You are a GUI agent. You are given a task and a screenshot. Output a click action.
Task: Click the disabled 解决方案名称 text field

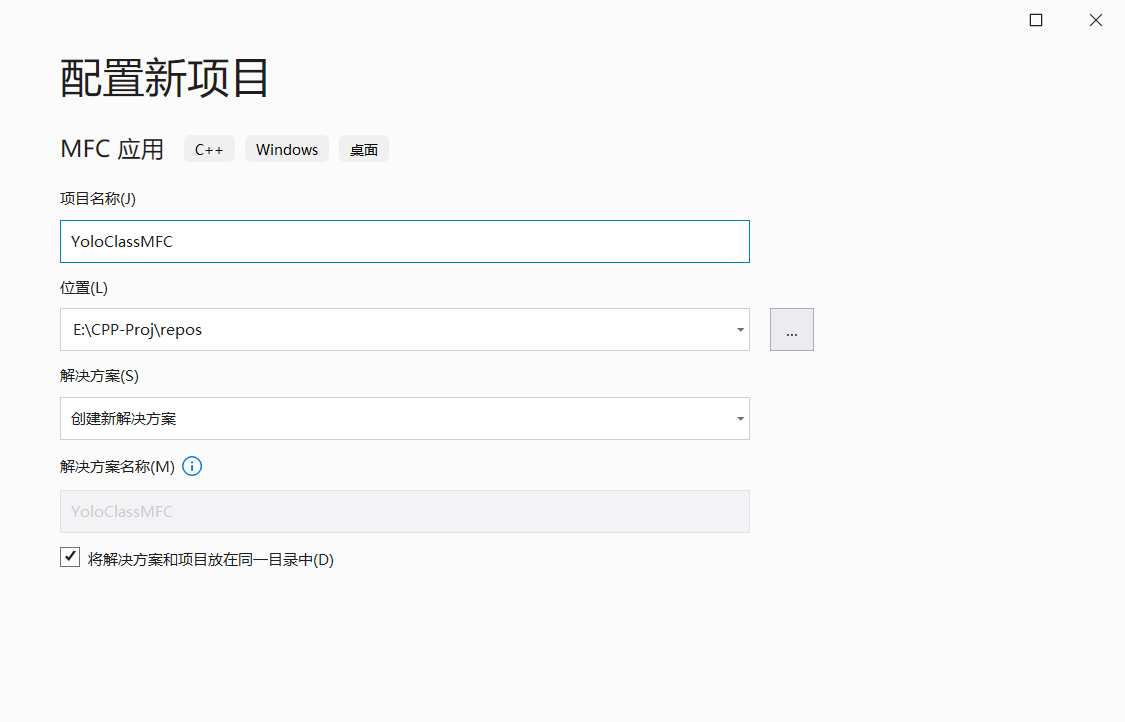[404, 511]
